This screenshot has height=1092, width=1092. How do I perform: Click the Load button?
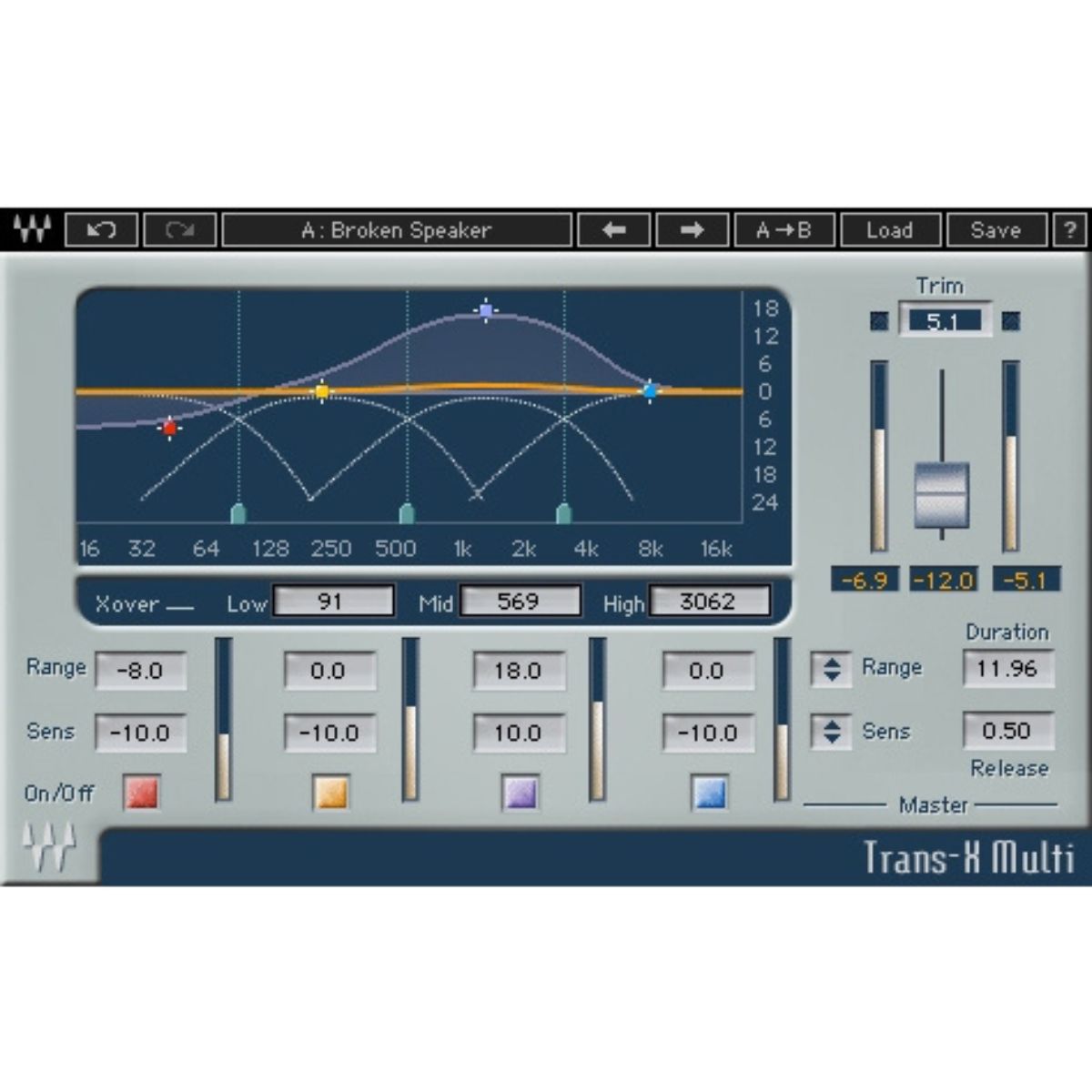(890, 229)
